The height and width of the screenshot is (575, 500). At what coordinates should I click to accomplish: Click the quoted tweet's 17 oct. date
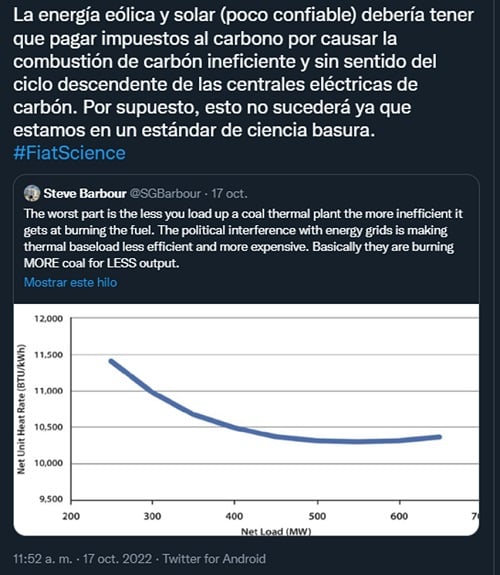[229, 193]
